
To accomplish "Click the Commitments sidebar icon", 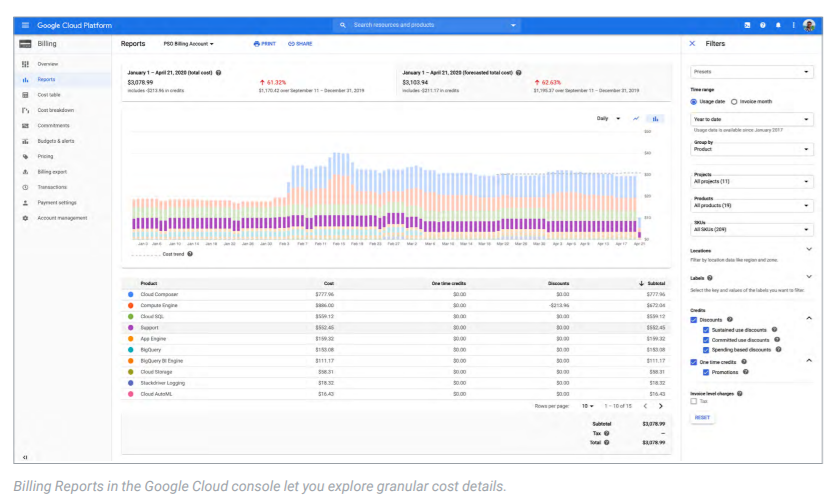I will [25, 126].
